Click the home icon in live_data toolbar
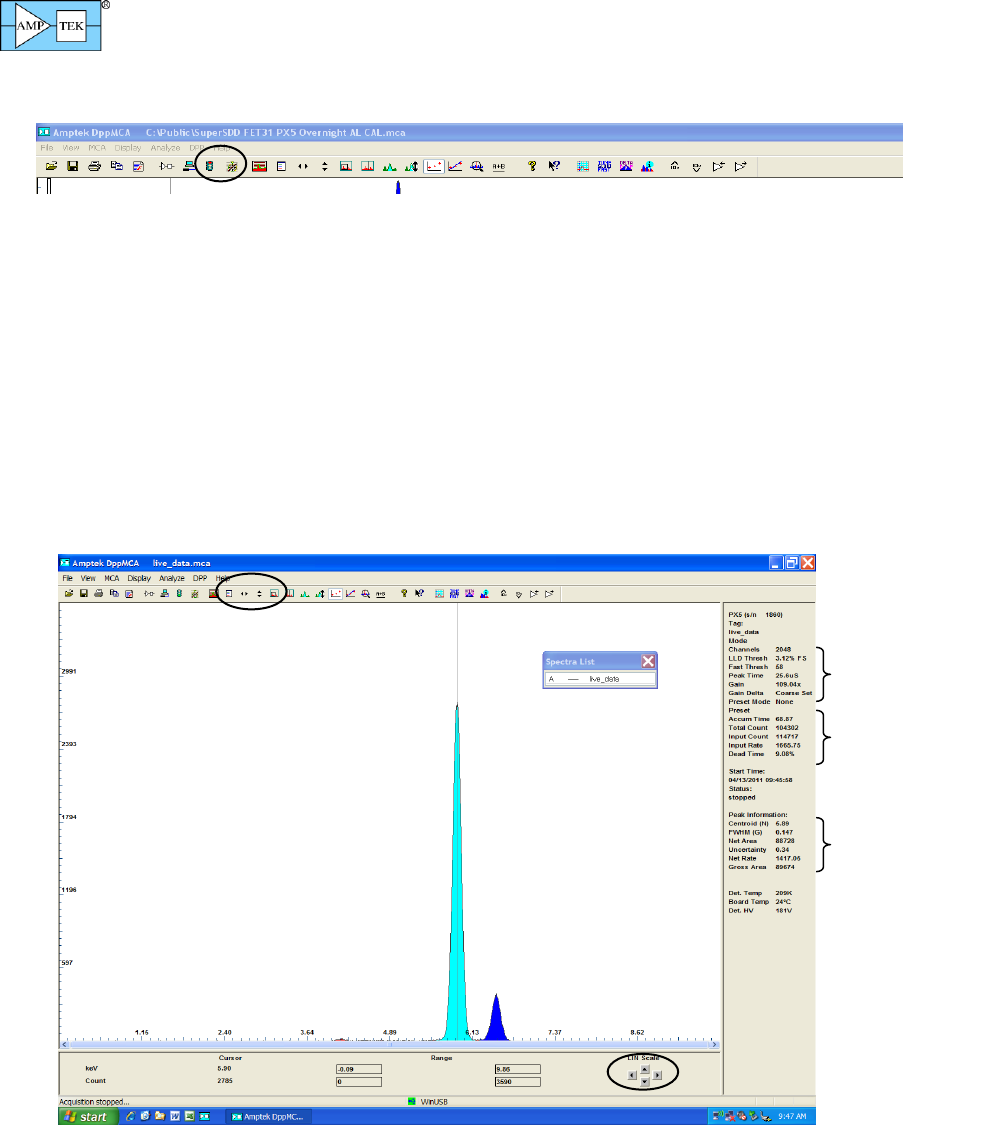990x1125 pixels. (x=504, y=593)
